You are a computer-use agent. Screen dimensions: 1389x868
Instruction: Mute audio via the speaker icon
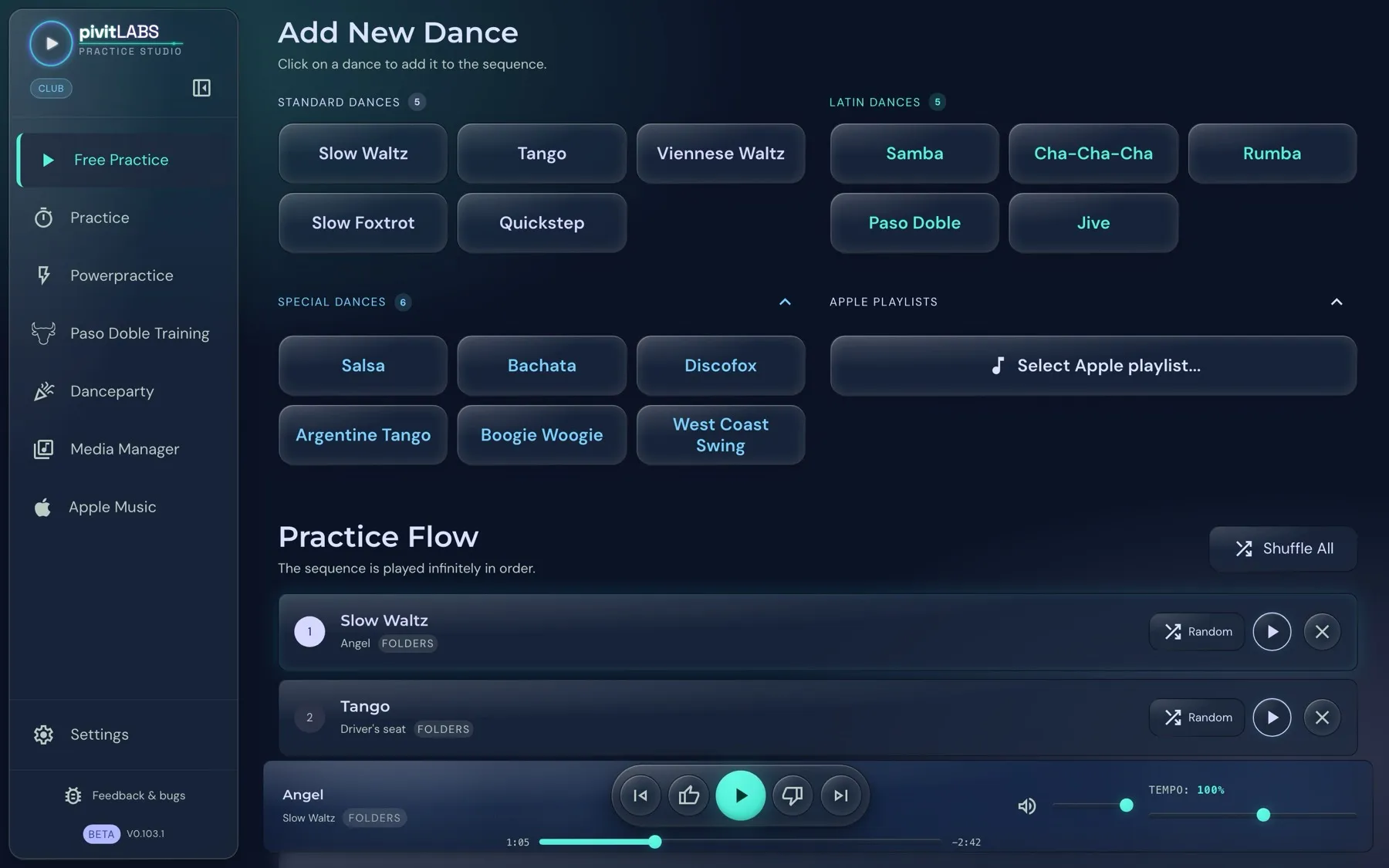(1026, 806)
